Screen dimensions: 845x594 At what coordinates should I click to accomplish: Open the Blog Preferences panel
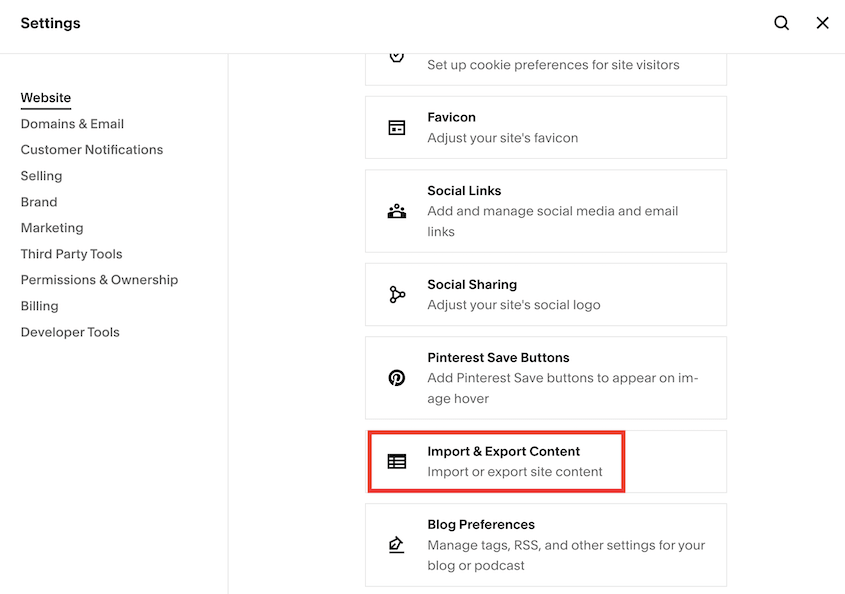546,545
